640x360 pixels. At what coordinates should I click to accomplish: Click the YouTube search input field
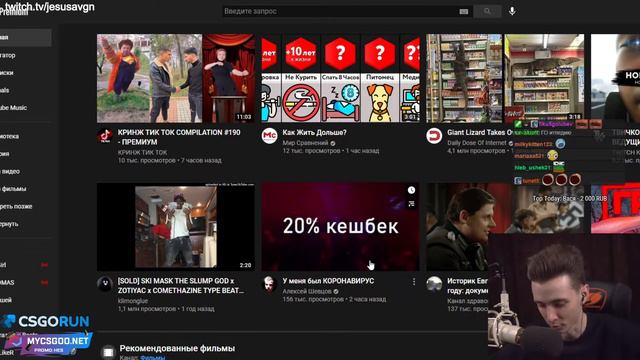341,11
